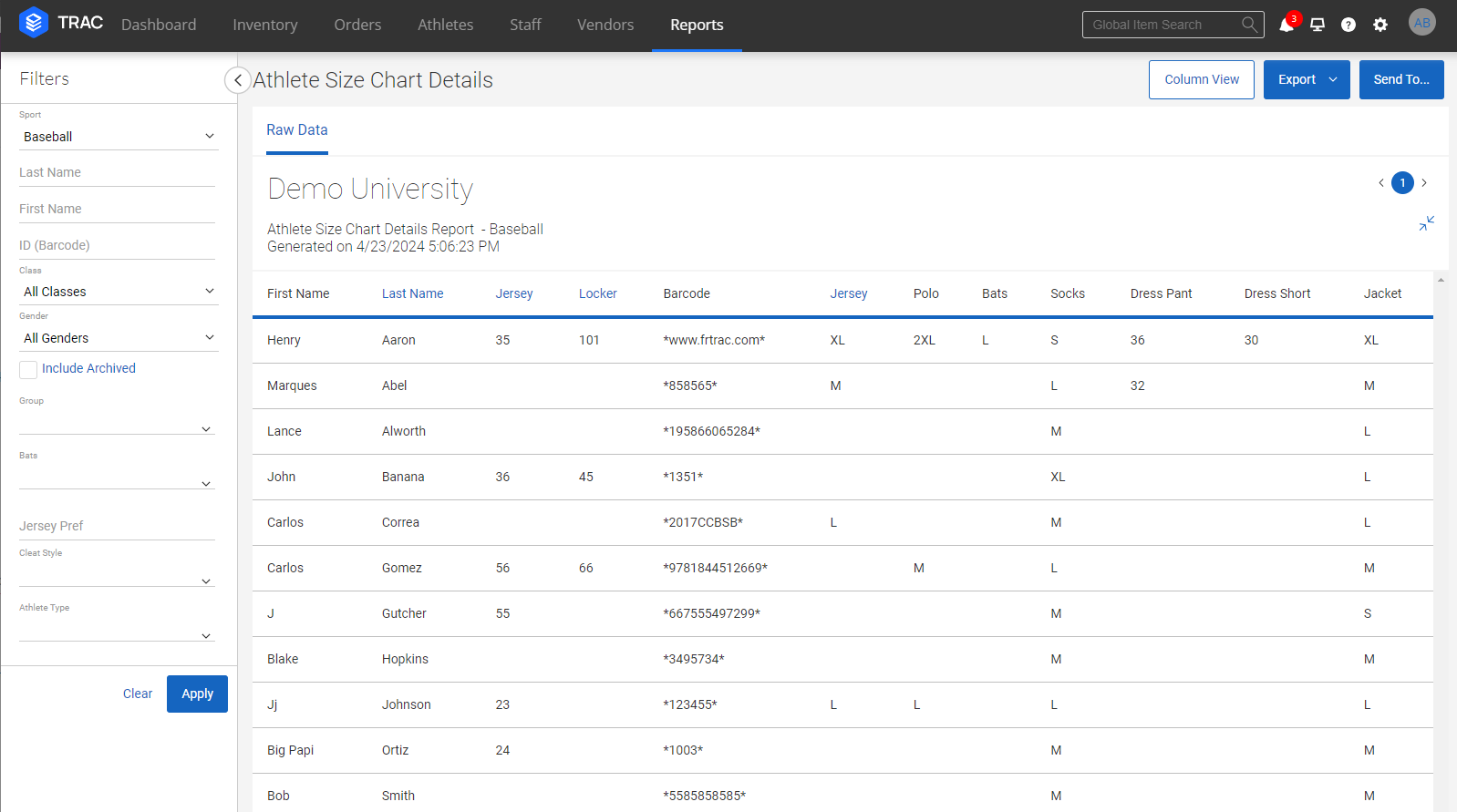Viewport: 1457px width, 812px height.
Task: Sort by the Last Name column header
Action: coord(412,293)
